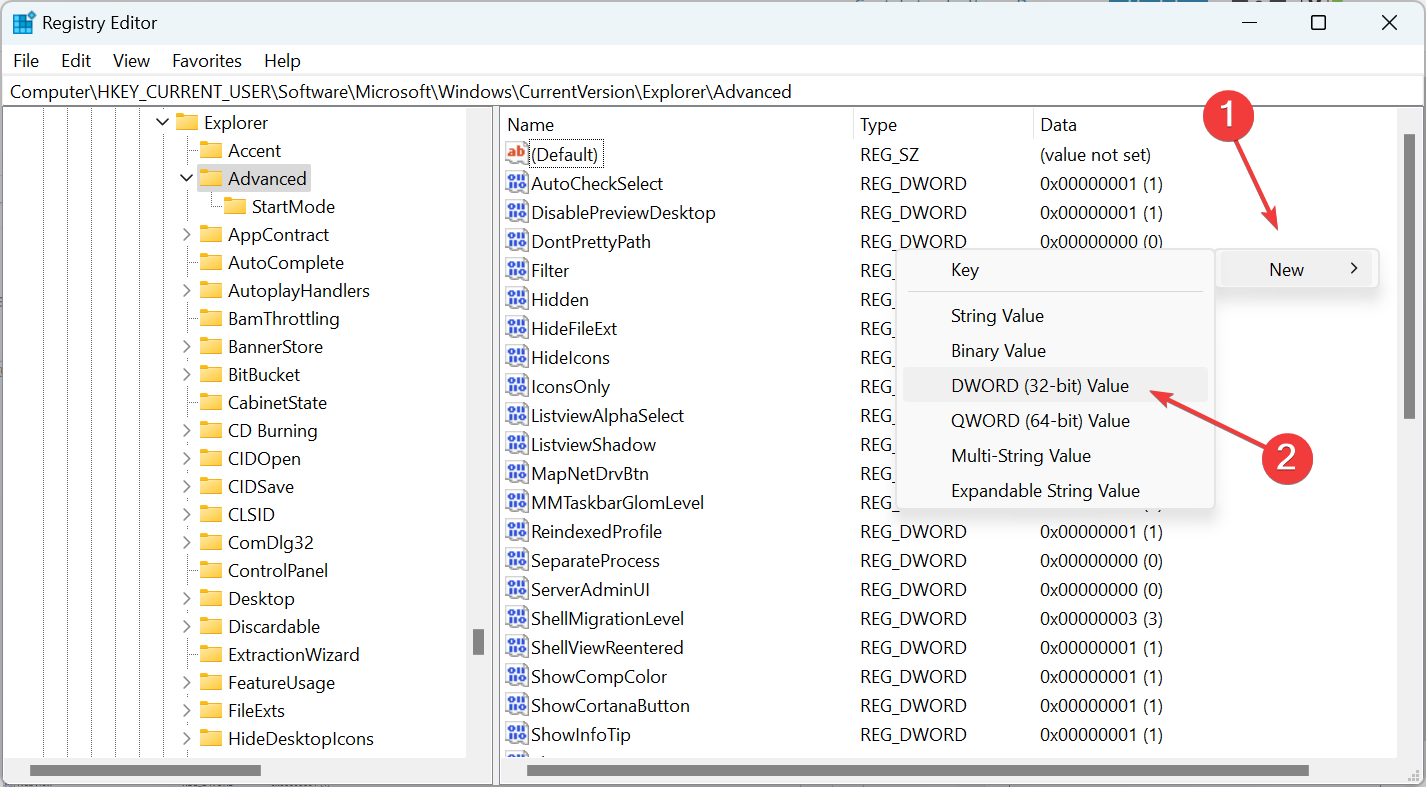The width and height of the screenshot is (1426, 787).
Task: Sort by the Data column header
Action: click(1215, 125)
